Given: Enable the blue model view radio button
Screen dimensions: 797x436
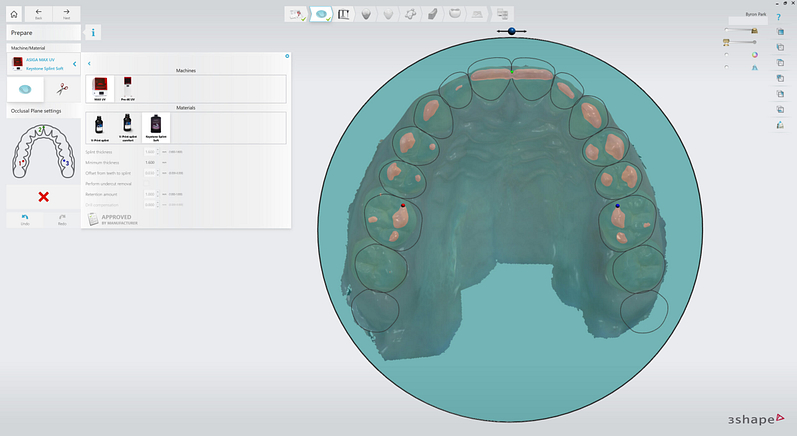Looking at the screenshot, I should 727,67.
